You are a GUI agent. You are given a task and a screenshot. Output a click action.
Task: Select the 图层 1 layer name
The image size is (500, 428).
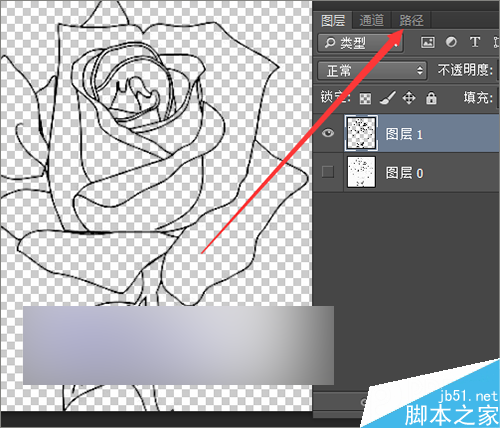[x=404, y=134]
